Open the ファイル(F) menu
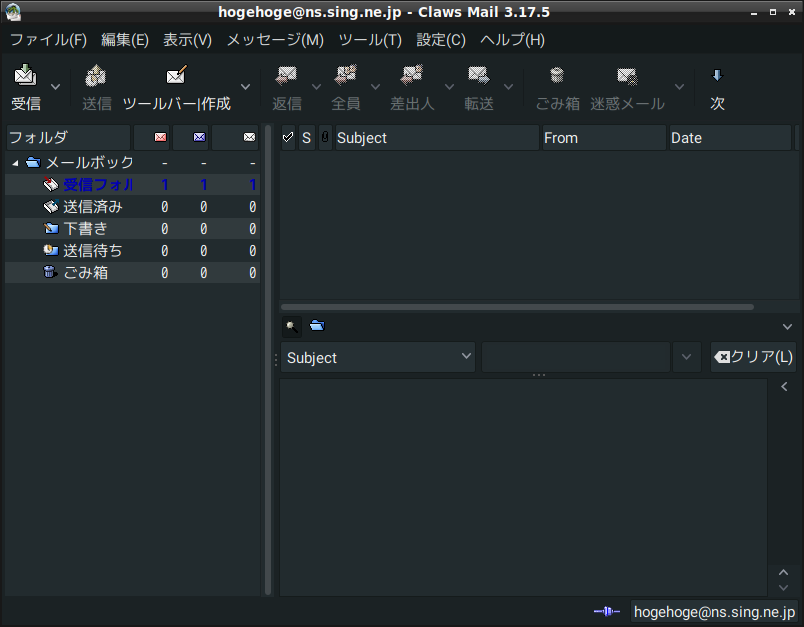804x627 pixels. (x=49, y=39)
